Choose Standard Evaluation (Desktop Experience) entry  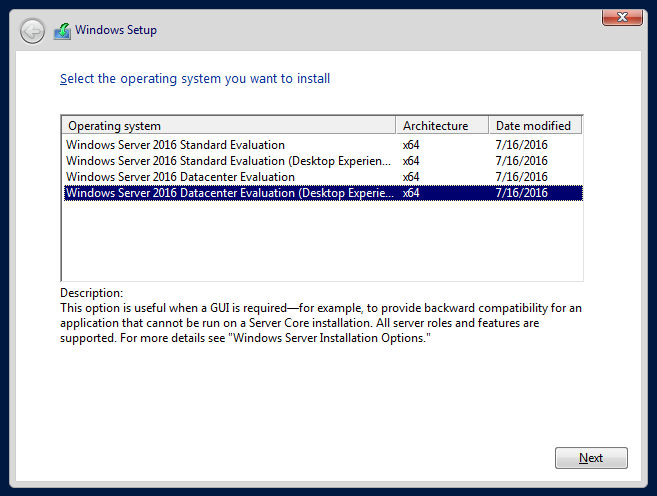[229, 161]
